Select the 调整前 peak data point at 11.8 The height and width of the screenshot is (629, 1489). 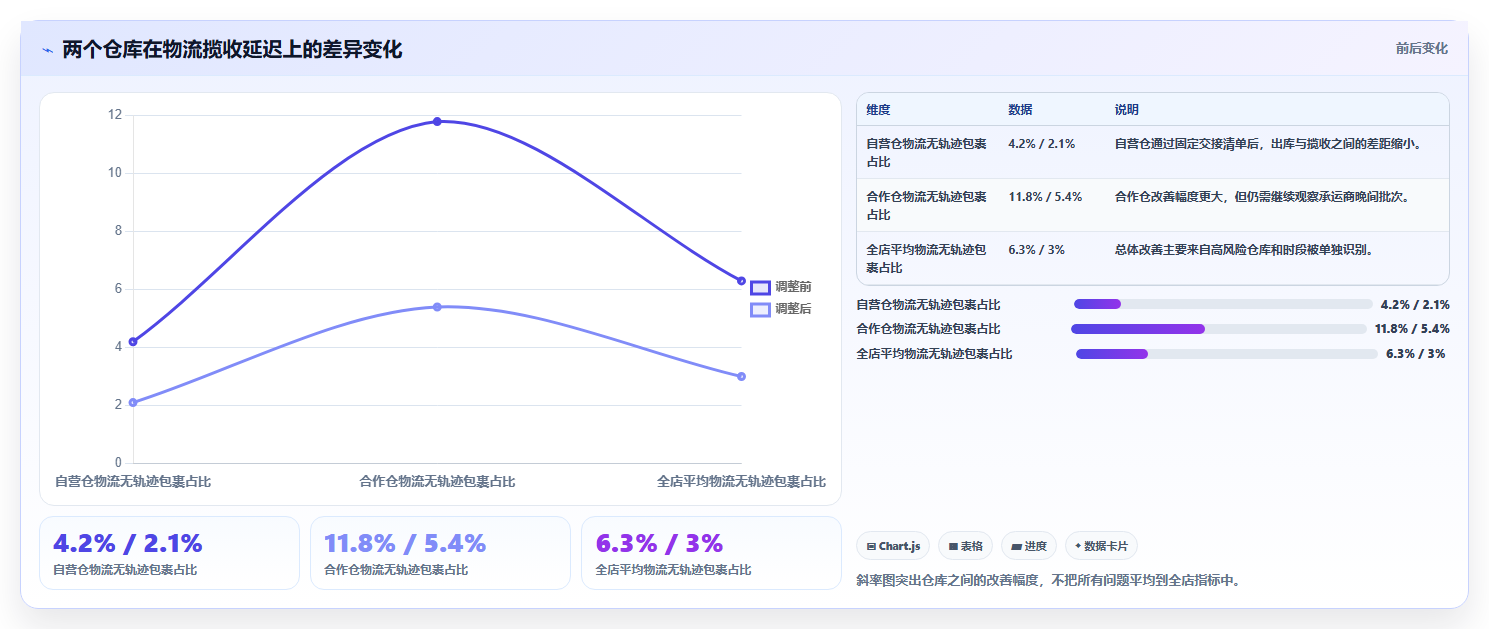click(437, 122)
